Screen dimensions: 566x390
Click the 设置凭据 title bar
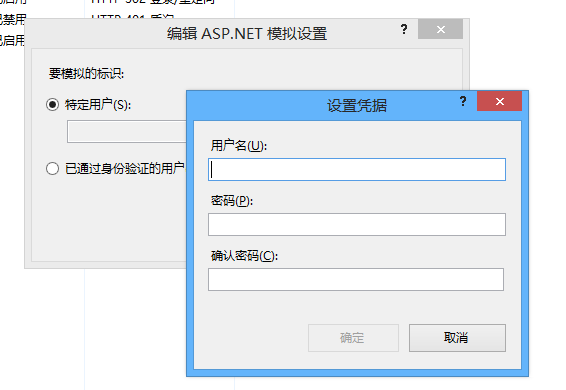click(x=357, y=105)
